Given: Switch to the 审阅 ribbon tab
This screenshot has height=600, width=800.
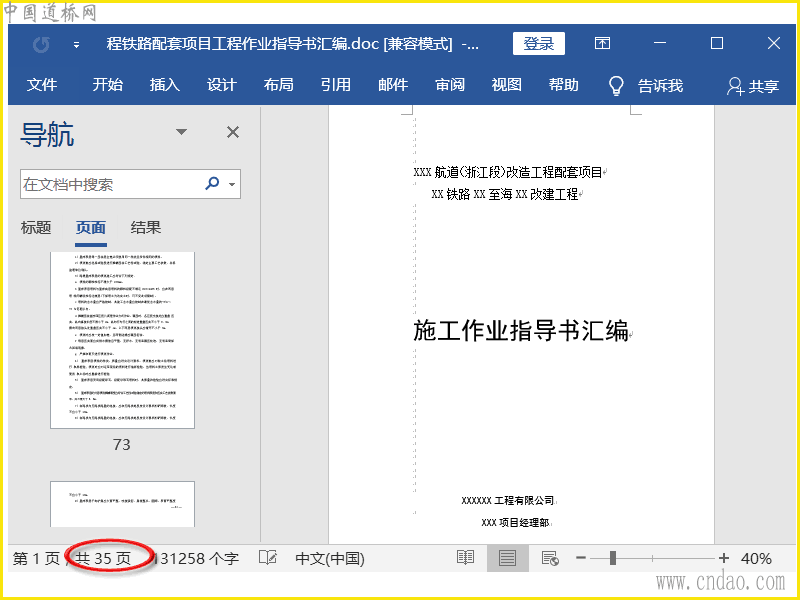Looking at the screenshot, I should click(450, 85).
